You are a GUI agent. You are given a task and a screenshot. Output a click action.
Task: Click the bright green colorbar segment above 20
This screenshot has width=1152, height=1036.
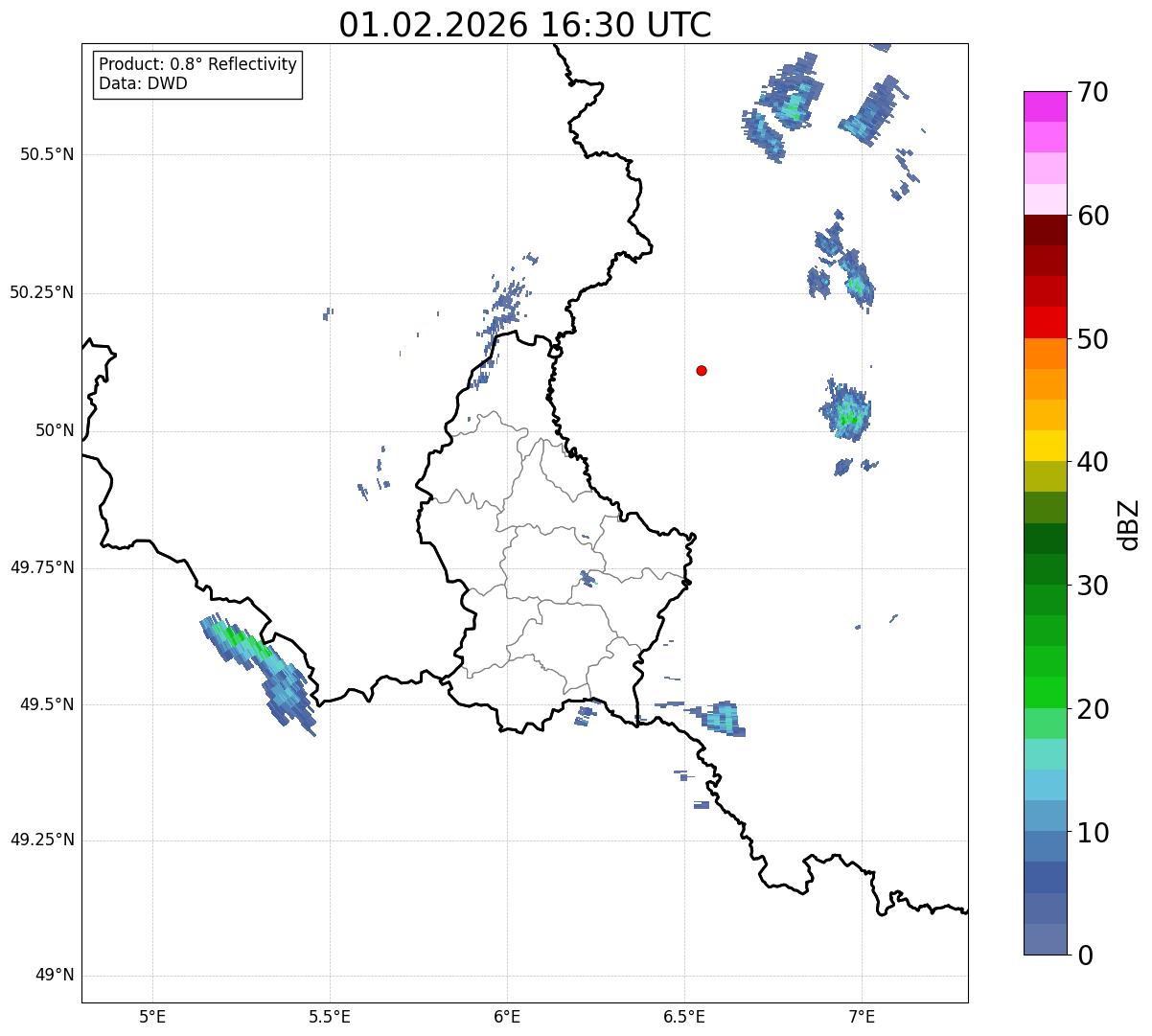pyautogui.click(x=1045, y=692)
